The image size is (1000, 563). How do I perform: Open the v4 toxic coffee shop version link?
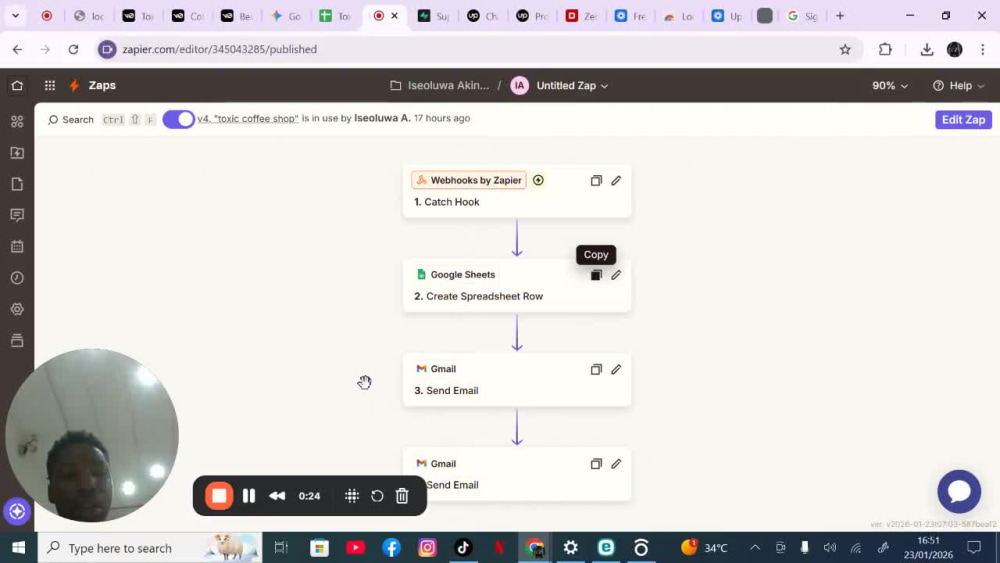click(247, 119)
